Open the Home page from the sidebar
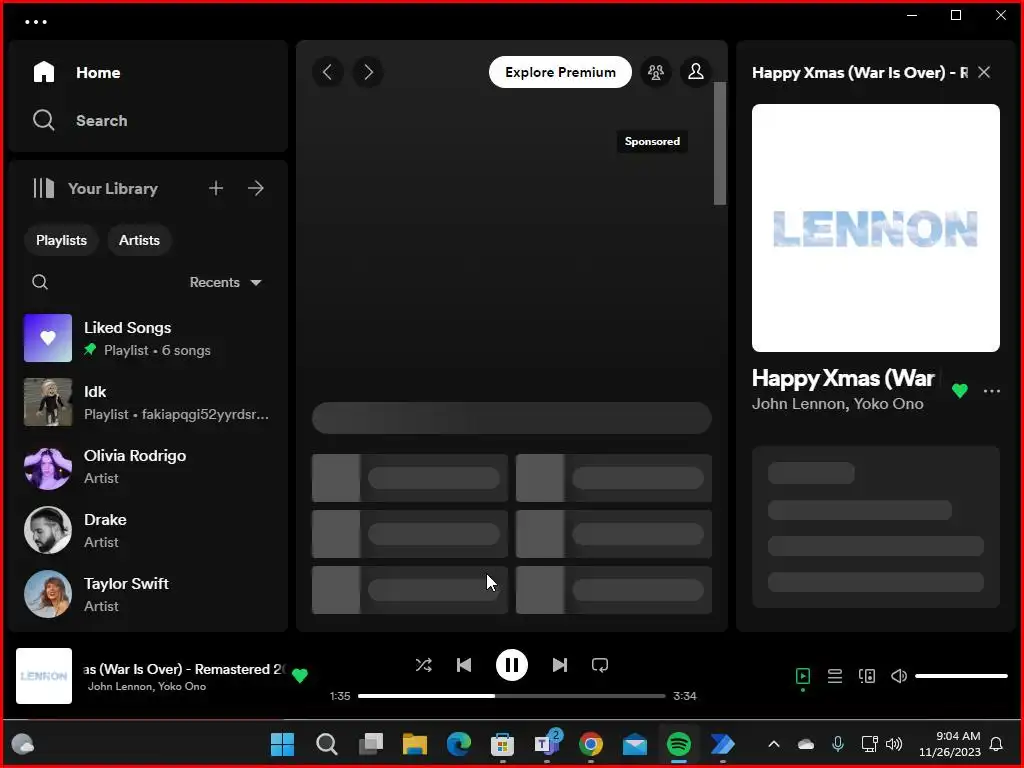 77,72
